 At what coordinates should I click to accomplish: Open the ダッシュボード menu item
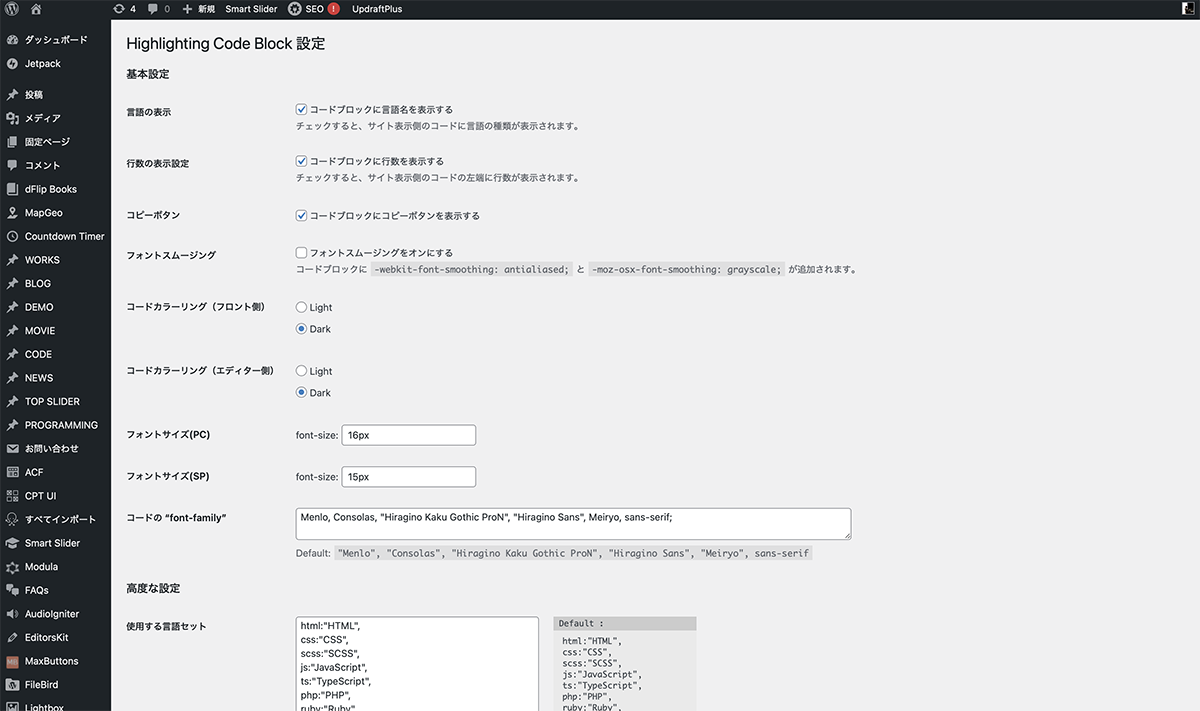coord(55,40)
